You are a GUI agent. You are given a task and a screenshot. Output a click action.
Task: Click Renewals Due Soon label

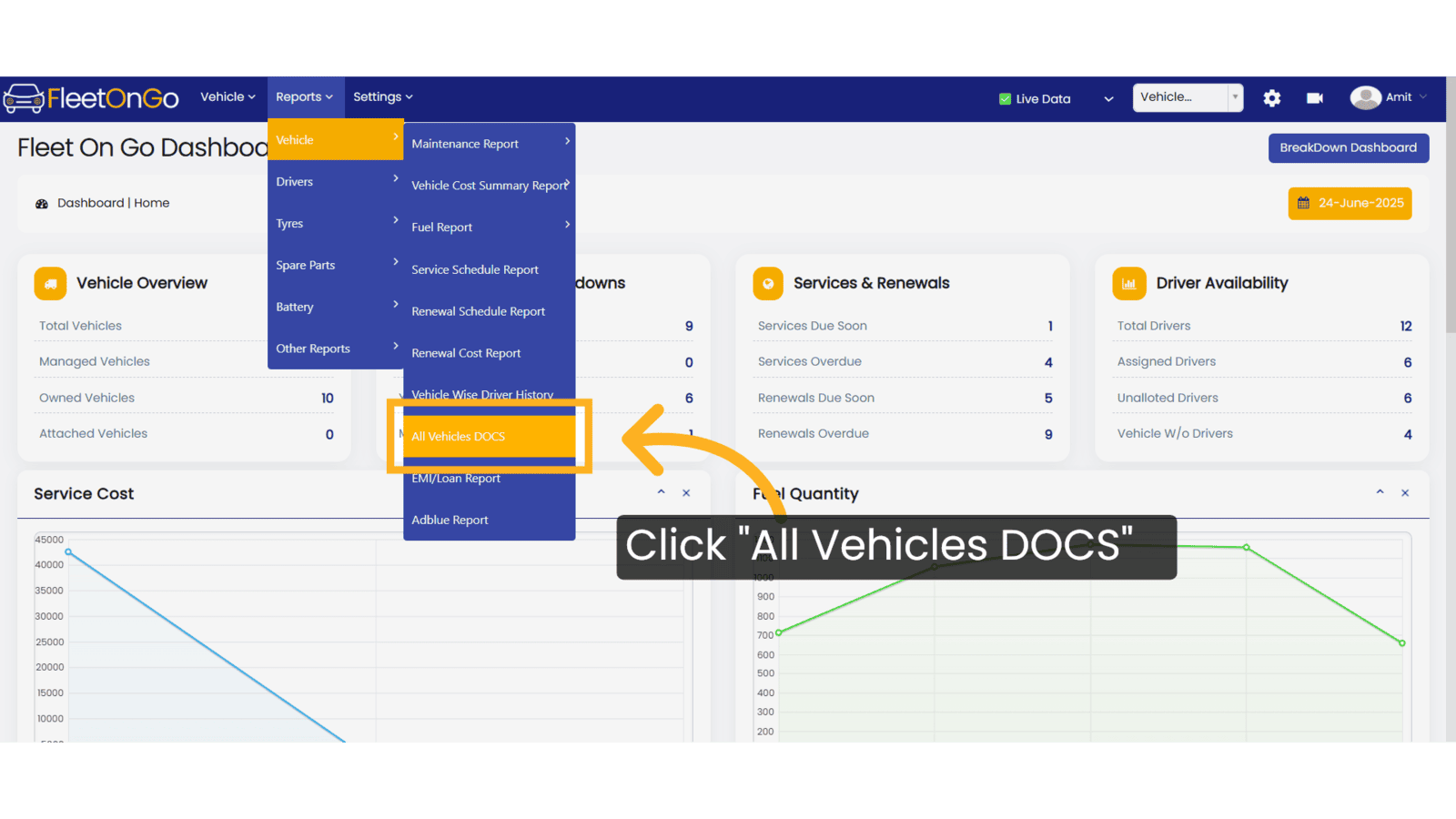816,398
